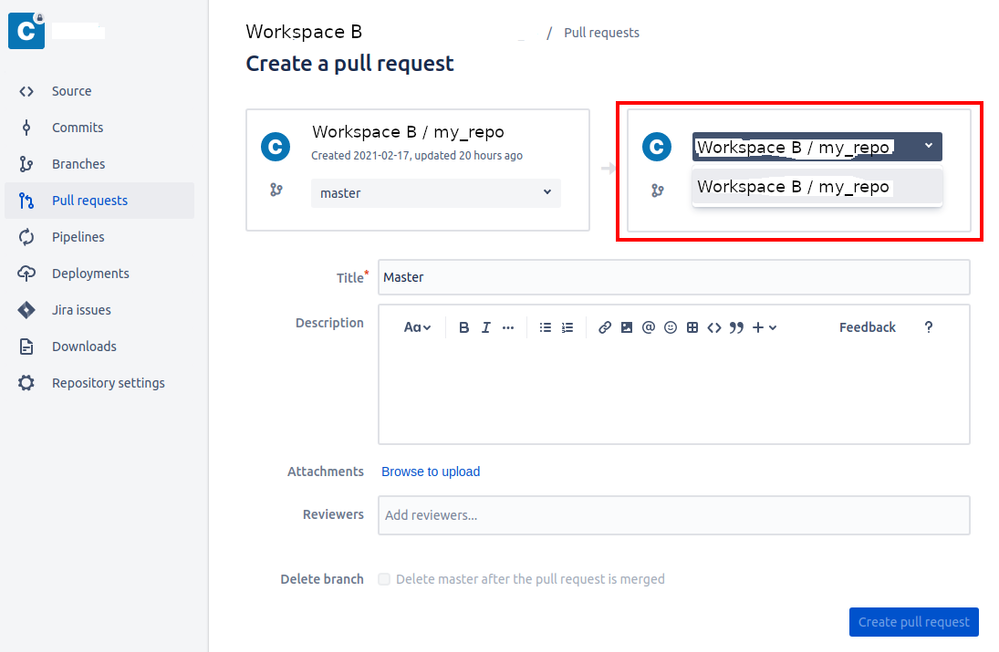Viewport: 999px width, 652px height.
Task: Open Jira issues in sidebar
Action: [82, 310]
